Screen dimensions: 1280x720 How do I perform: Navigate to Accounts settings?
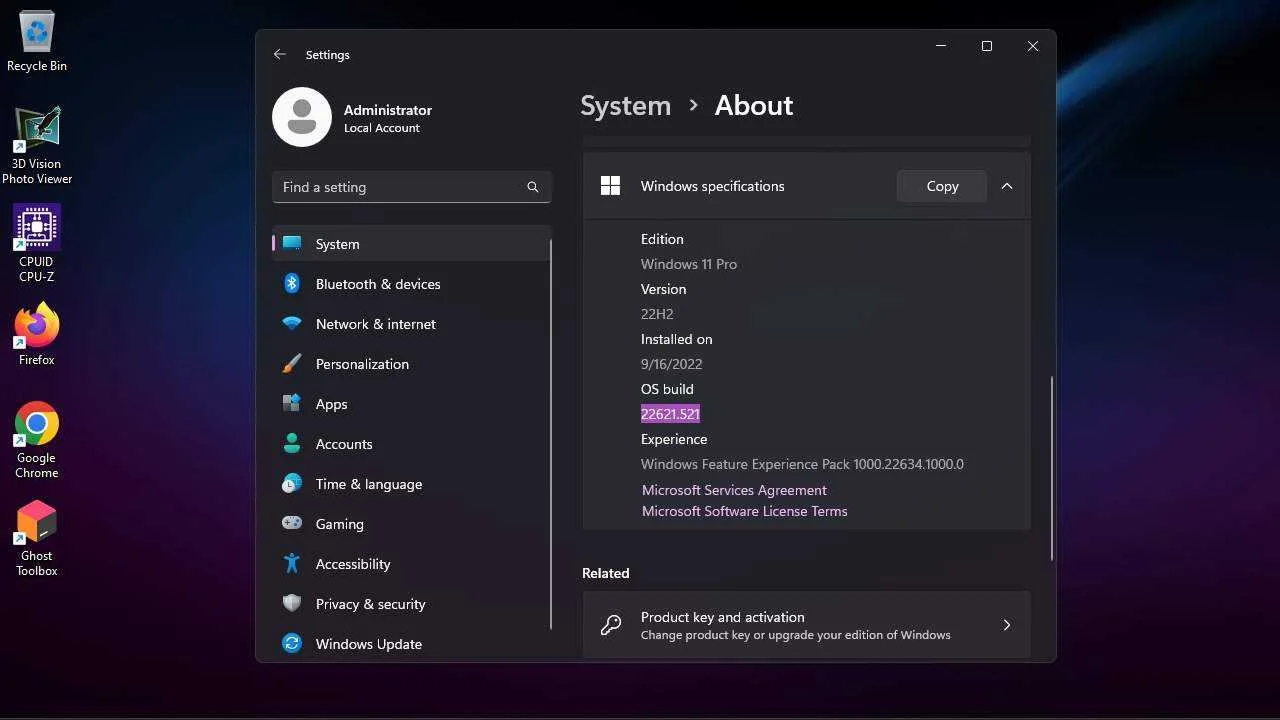tap(411, 444)
